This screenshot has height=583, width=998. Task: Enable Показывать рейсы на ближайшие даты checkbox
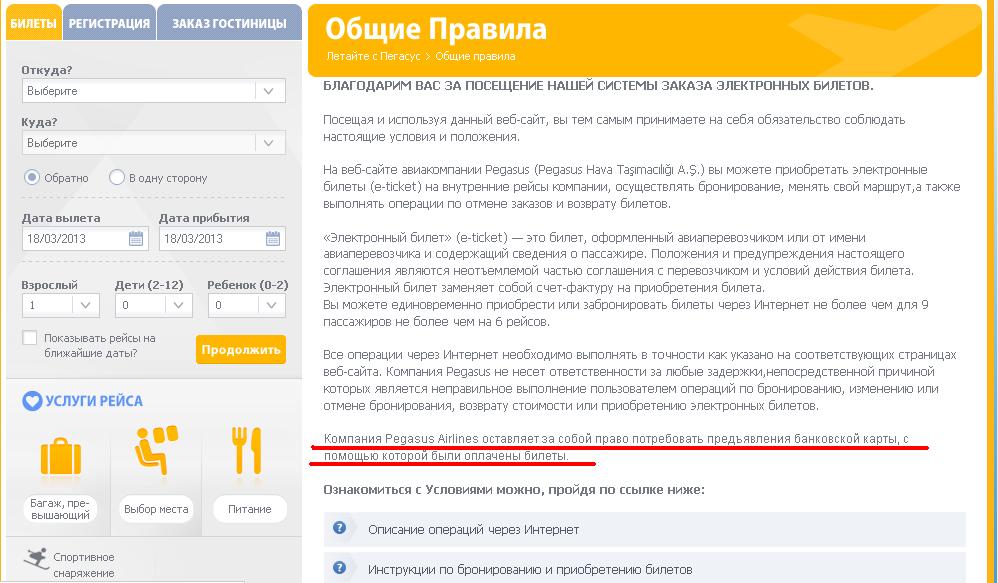coord(29,338)
